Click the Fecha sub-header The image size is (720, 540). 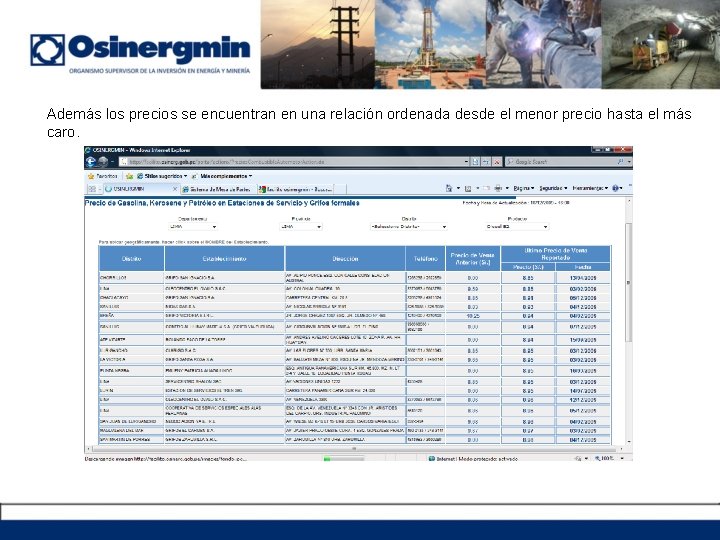[x=583, y=267]
